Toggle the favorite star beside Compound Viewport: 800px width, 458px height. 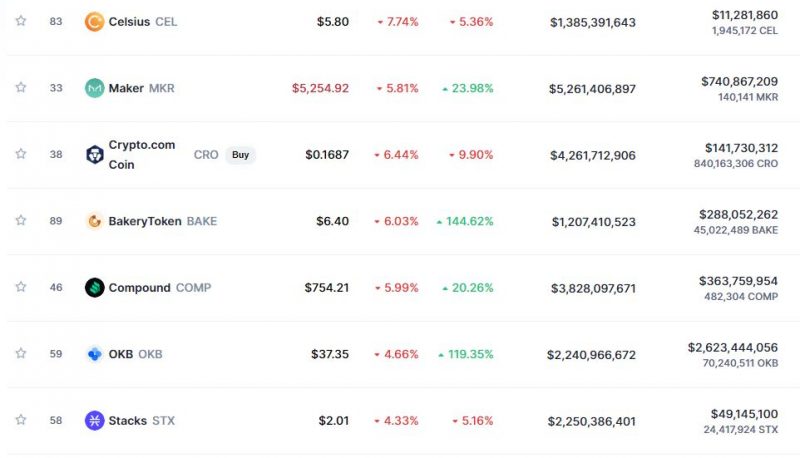click(20, 287)
